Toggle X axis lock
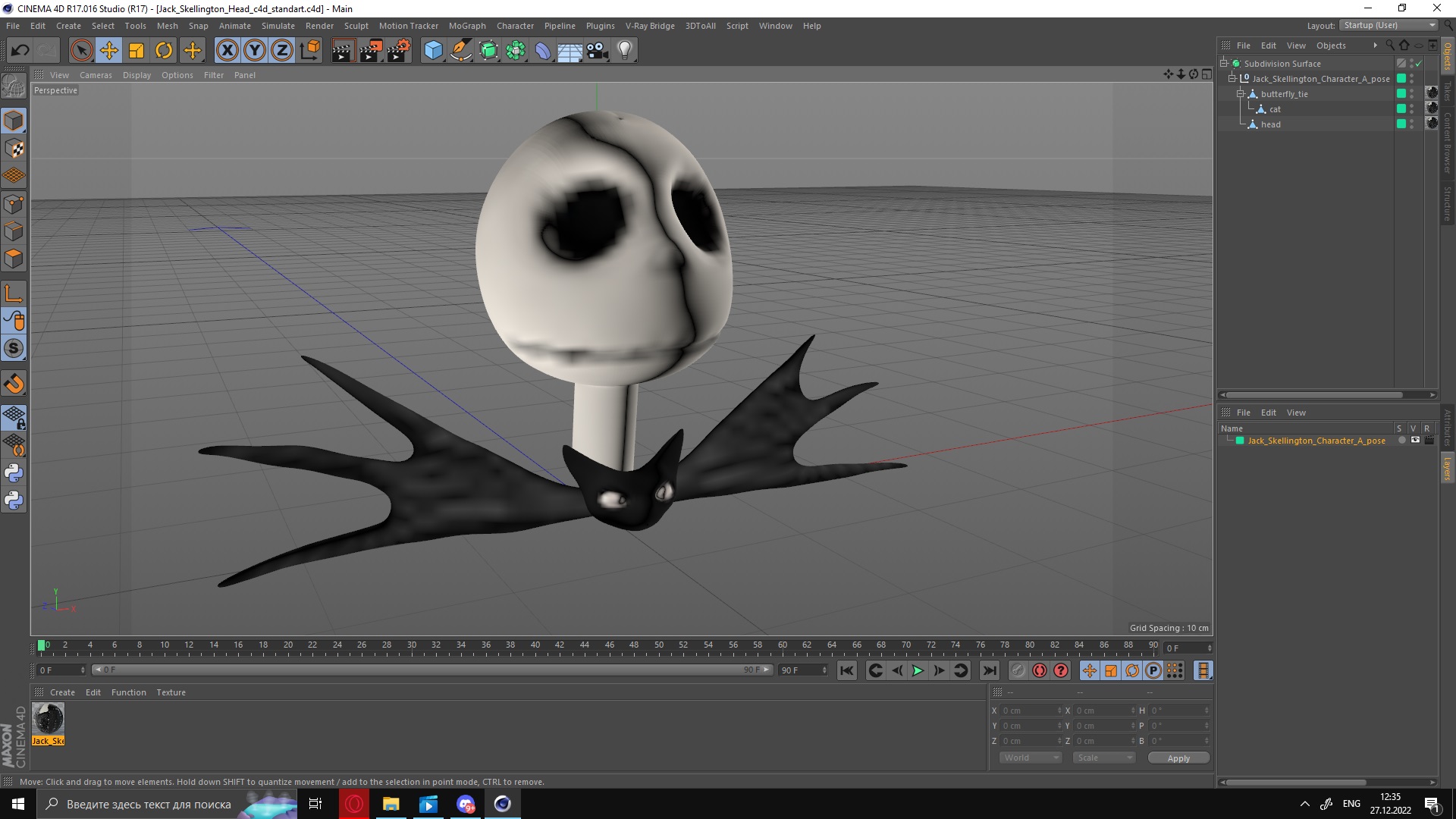Screen dimensions: 1456x819 227,51
